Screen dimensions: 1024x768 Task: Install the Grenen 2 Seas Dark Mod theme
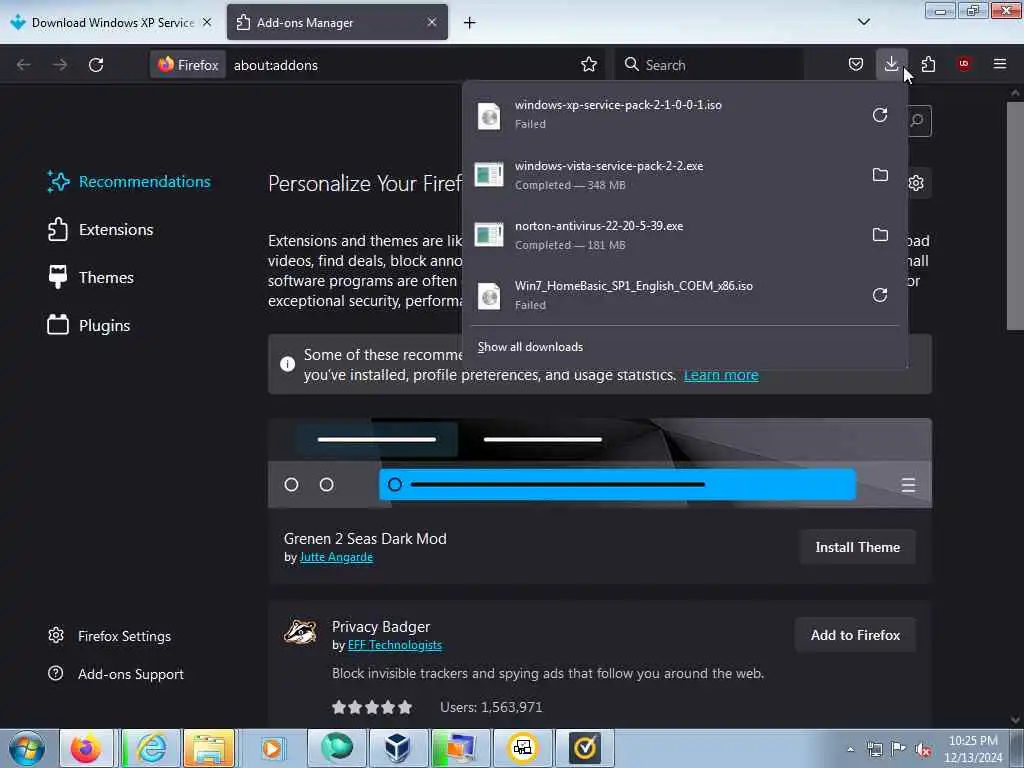pyautogui.click(x=857, y=547)
